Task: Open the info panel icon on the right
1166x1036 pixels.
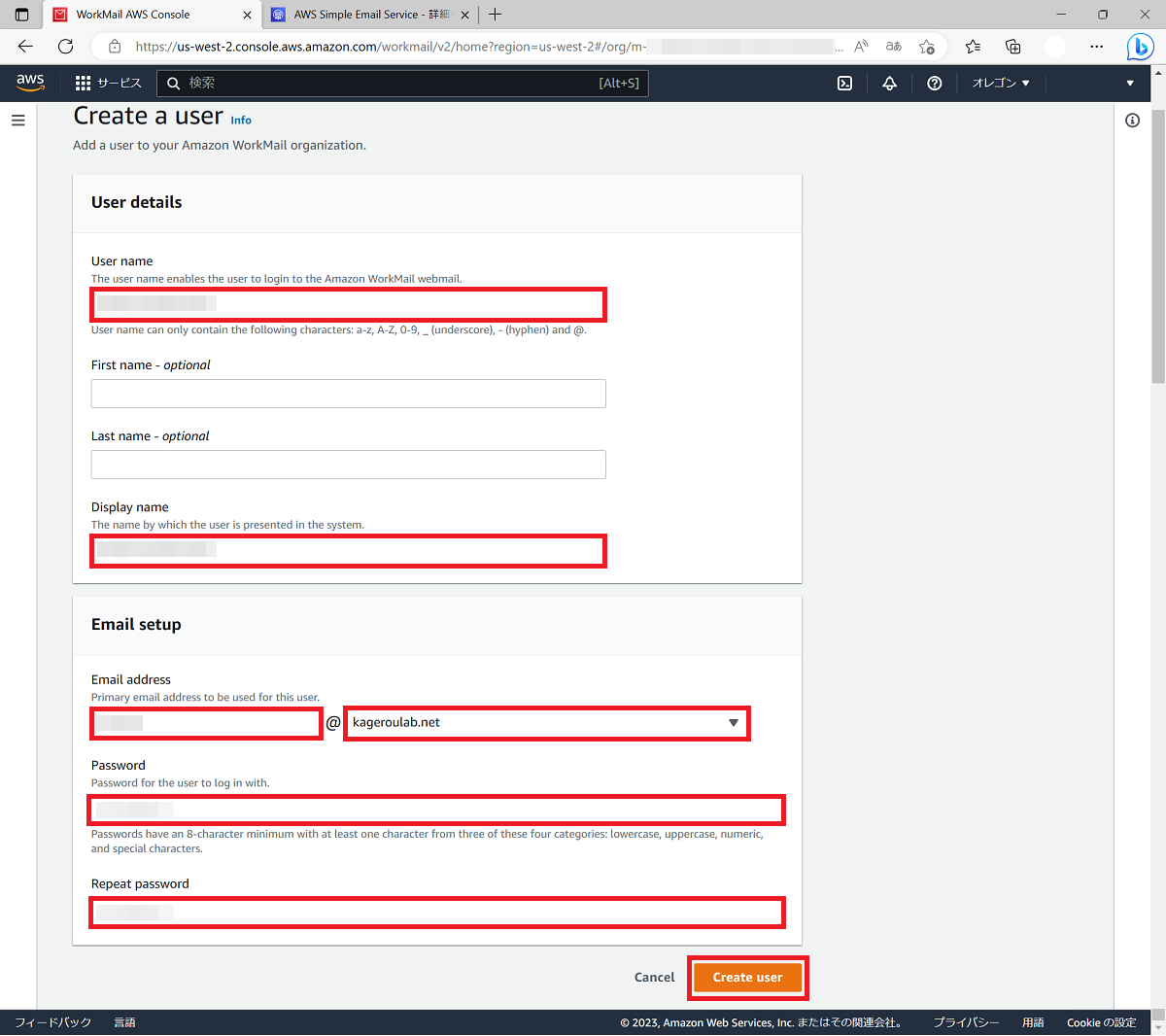Action: tap(1132, 120)
